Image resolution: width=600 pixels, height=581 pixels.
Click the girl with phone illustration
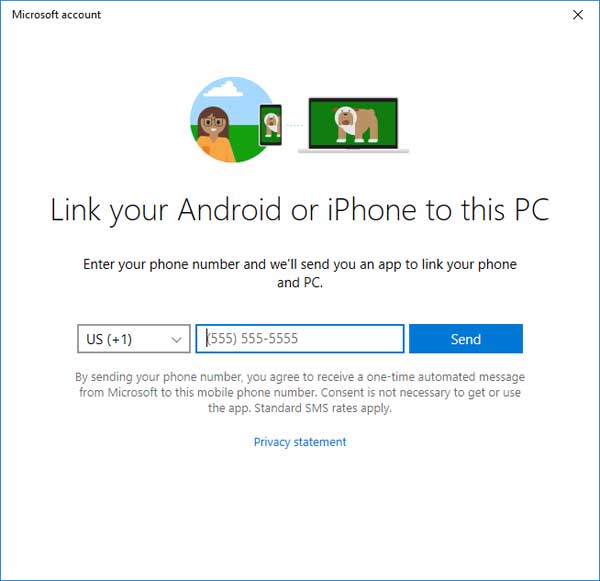236,120
